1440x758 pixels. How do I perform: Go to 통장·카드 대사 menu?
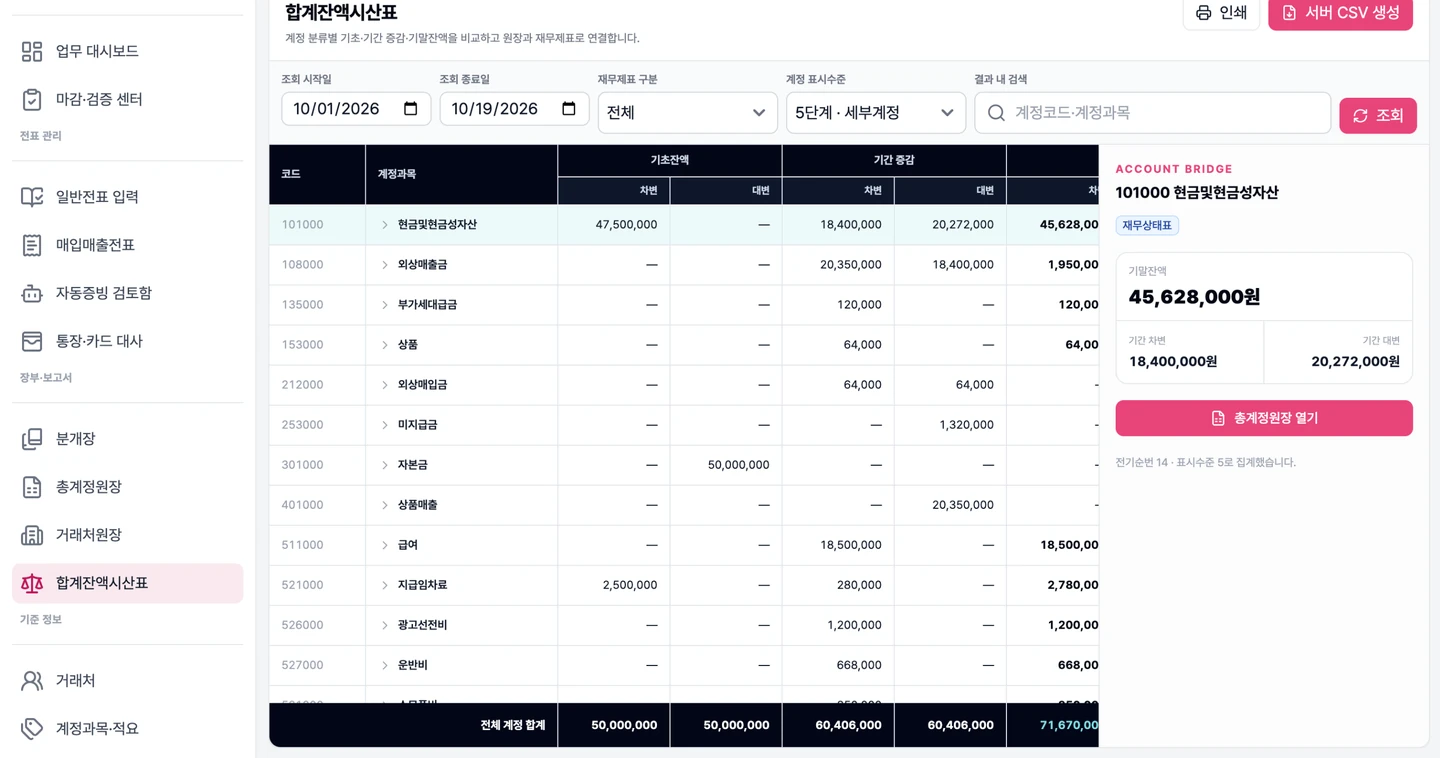tap(127, 341)
